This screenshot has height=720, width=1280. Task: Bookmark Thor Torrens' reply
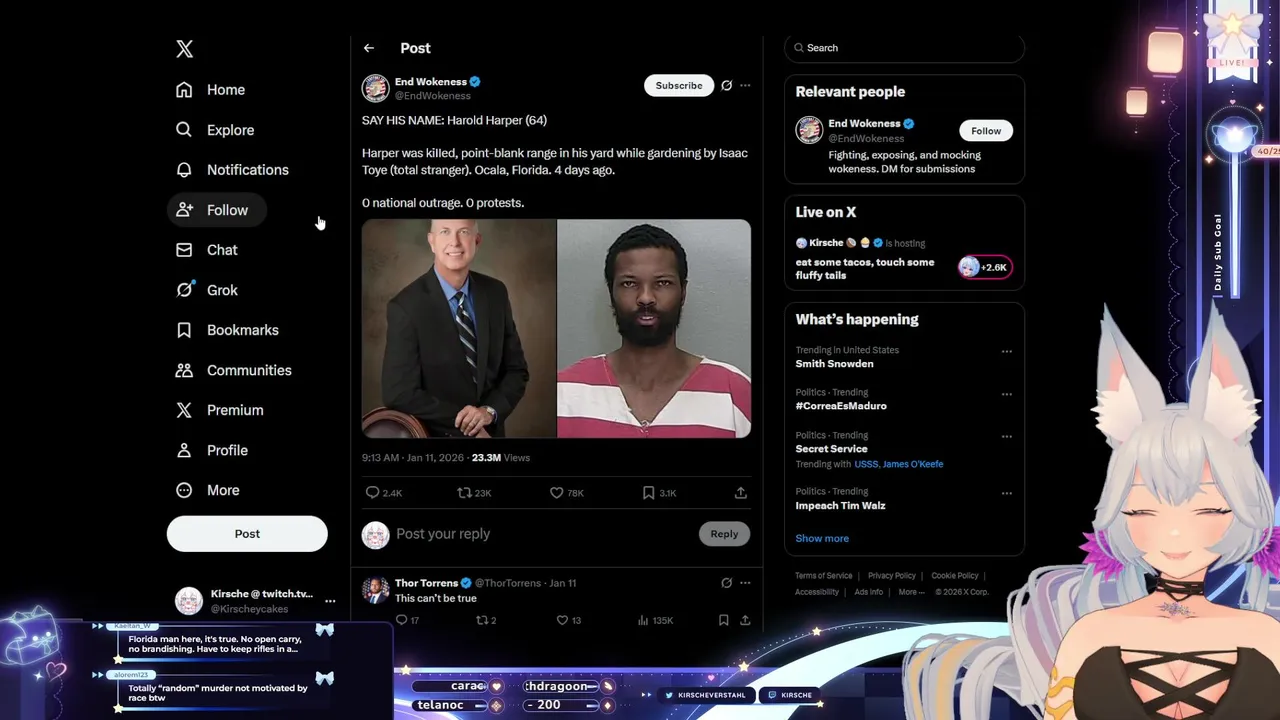[724, 621]
